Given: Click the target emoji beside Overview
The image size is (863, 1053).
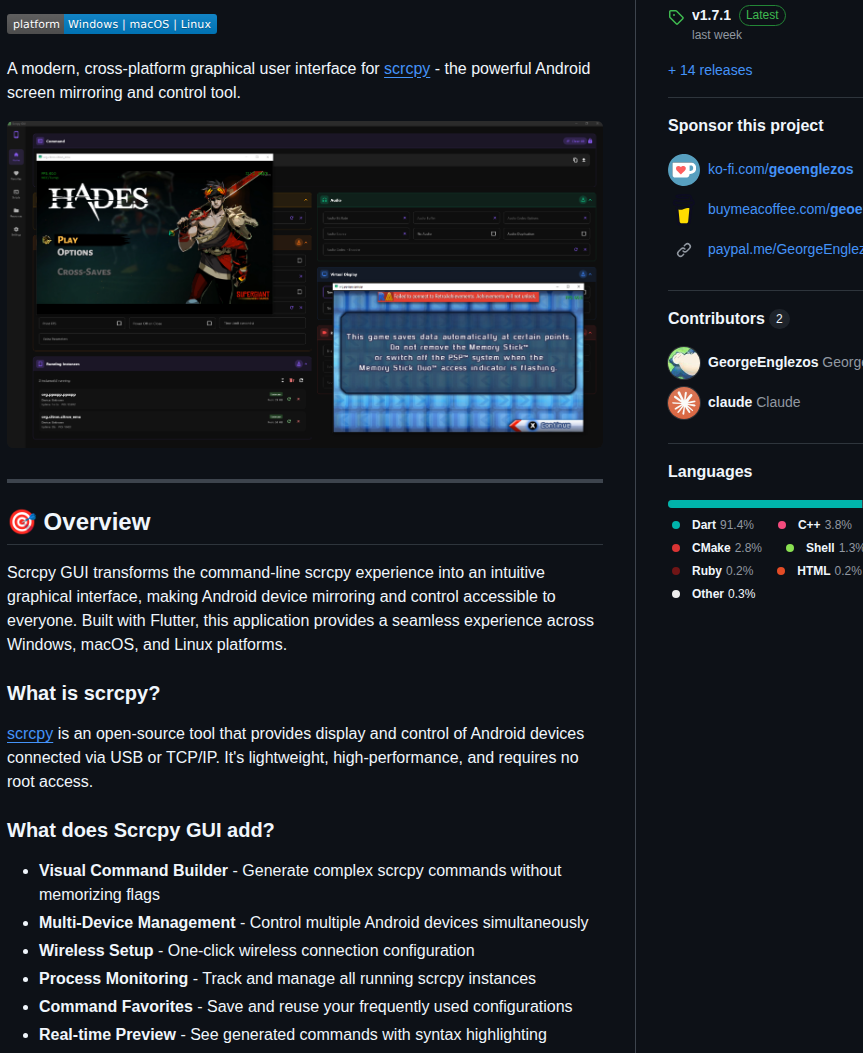Looking at the screenshot, I should pos(22,522).
